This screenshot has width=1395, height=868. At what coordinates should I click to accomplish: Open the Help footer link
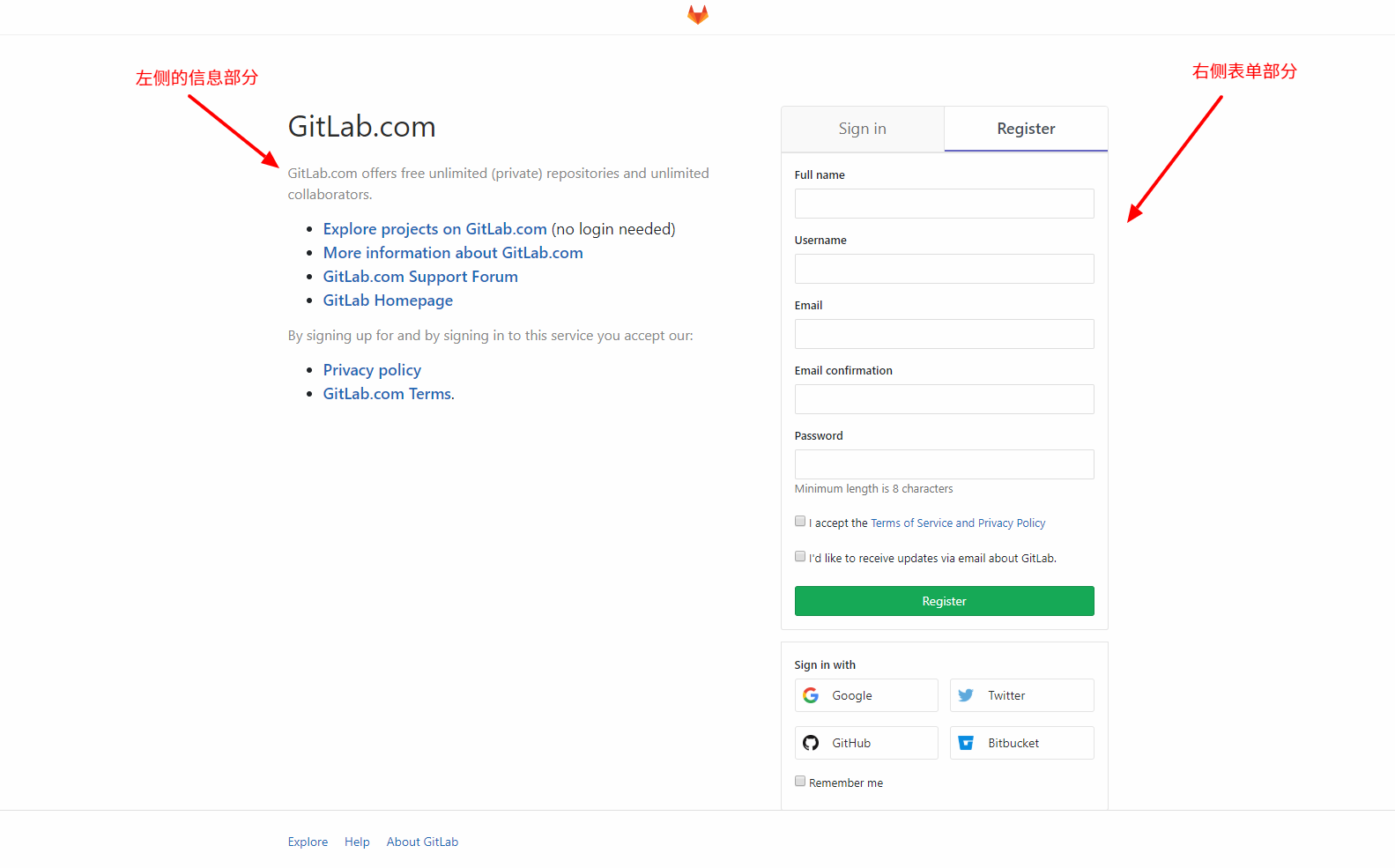[x=357, y=842]
